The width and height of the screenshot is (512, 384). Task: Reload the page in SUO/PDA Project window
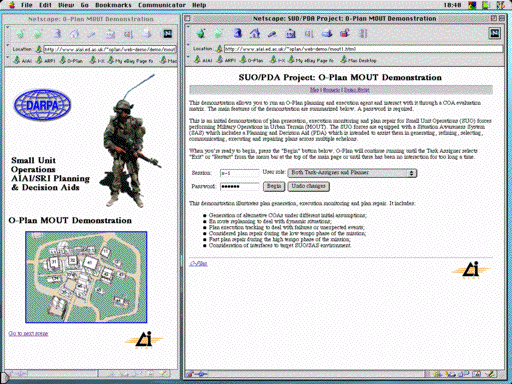(x=237, y=33)
